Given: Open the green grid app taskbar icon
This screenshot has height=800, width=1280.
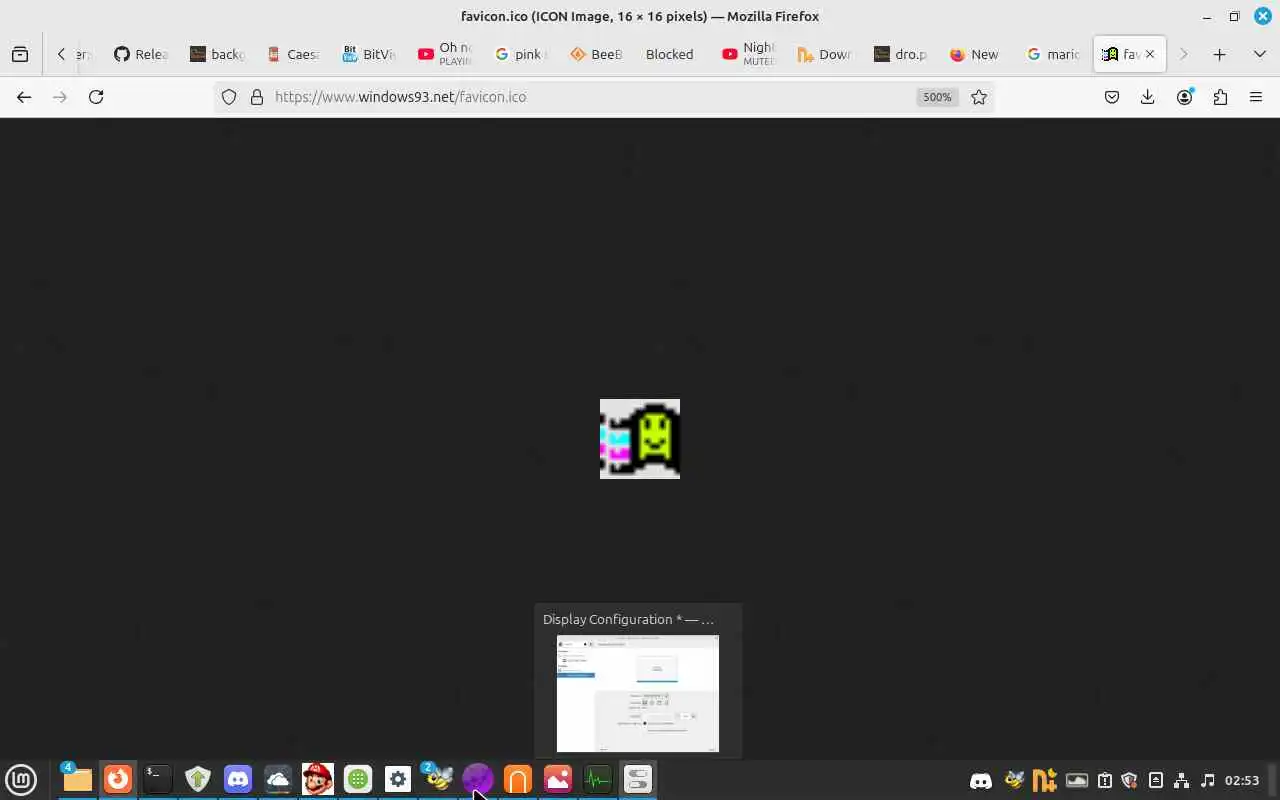Looking at the screenshot, I should tap(358, 779).
